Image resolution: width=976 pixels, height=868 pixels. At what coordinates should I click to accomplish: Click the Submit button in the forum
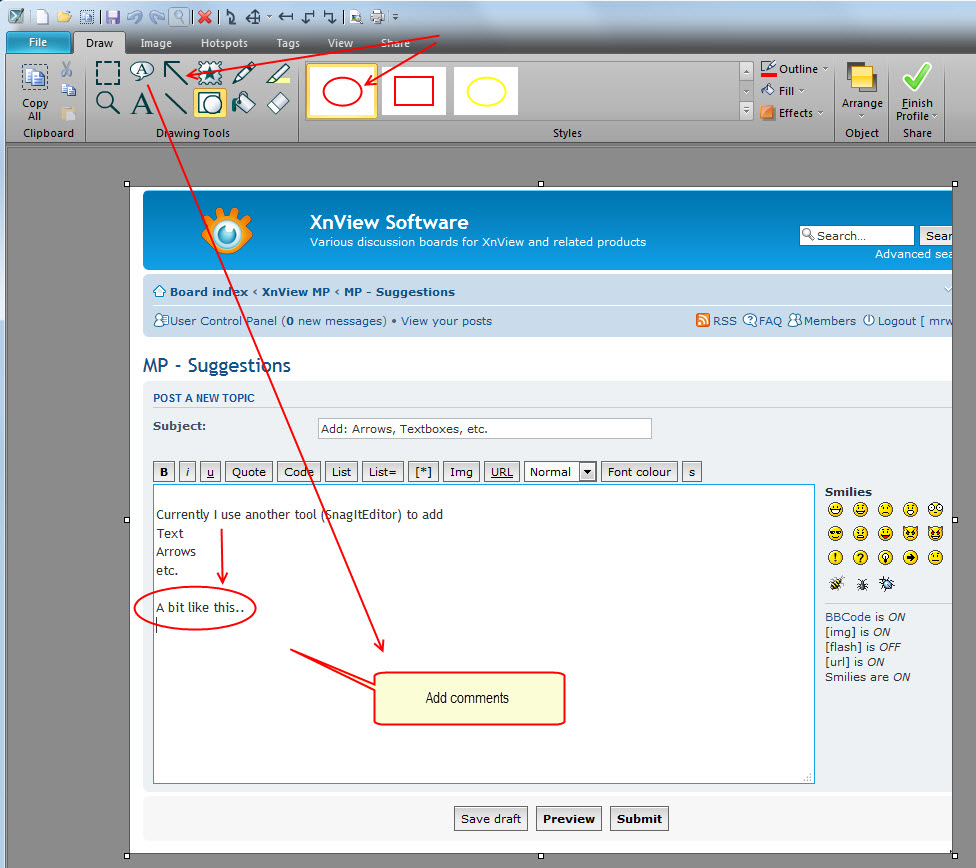click(639, 819)
